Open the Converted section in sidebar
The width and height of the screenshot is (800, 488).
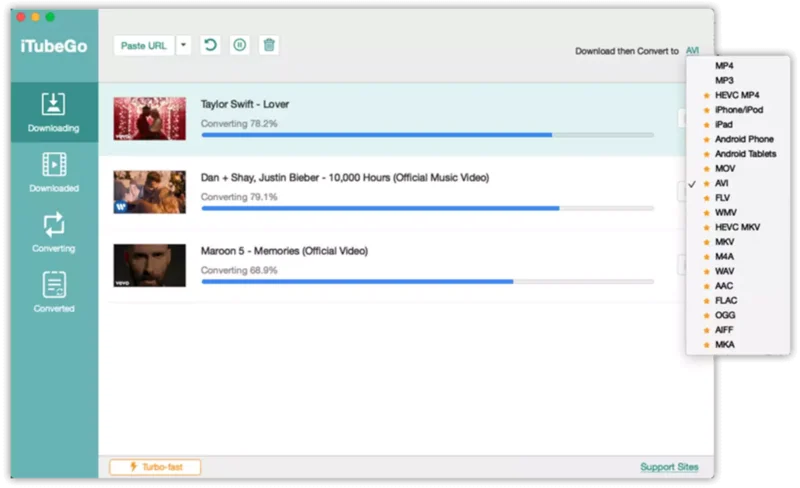(54, 293)
